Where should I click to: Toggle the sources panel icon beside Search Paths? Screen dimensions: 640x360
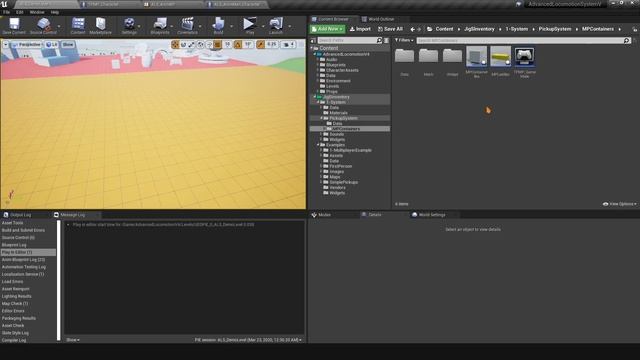click(313, 40)
